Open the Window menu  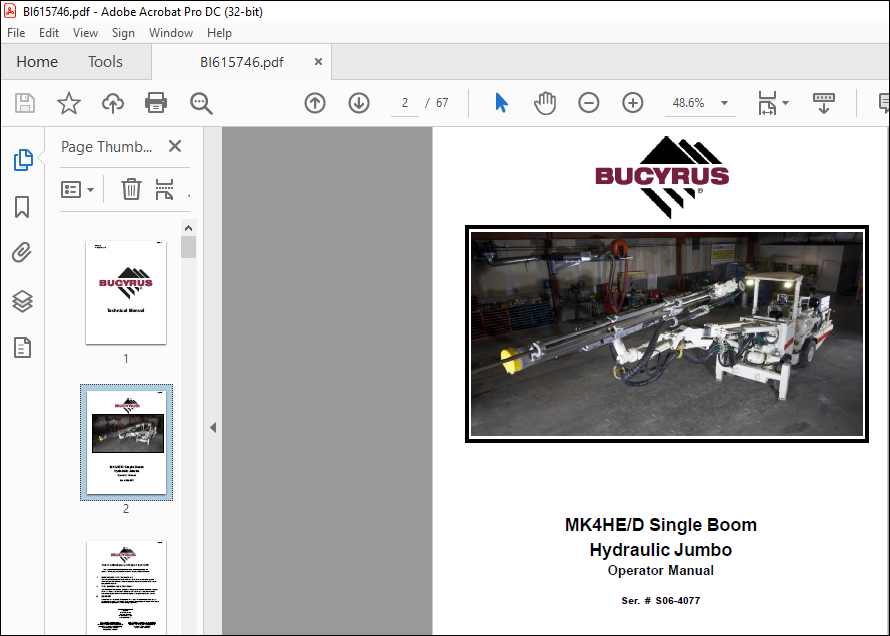point(171,33)
